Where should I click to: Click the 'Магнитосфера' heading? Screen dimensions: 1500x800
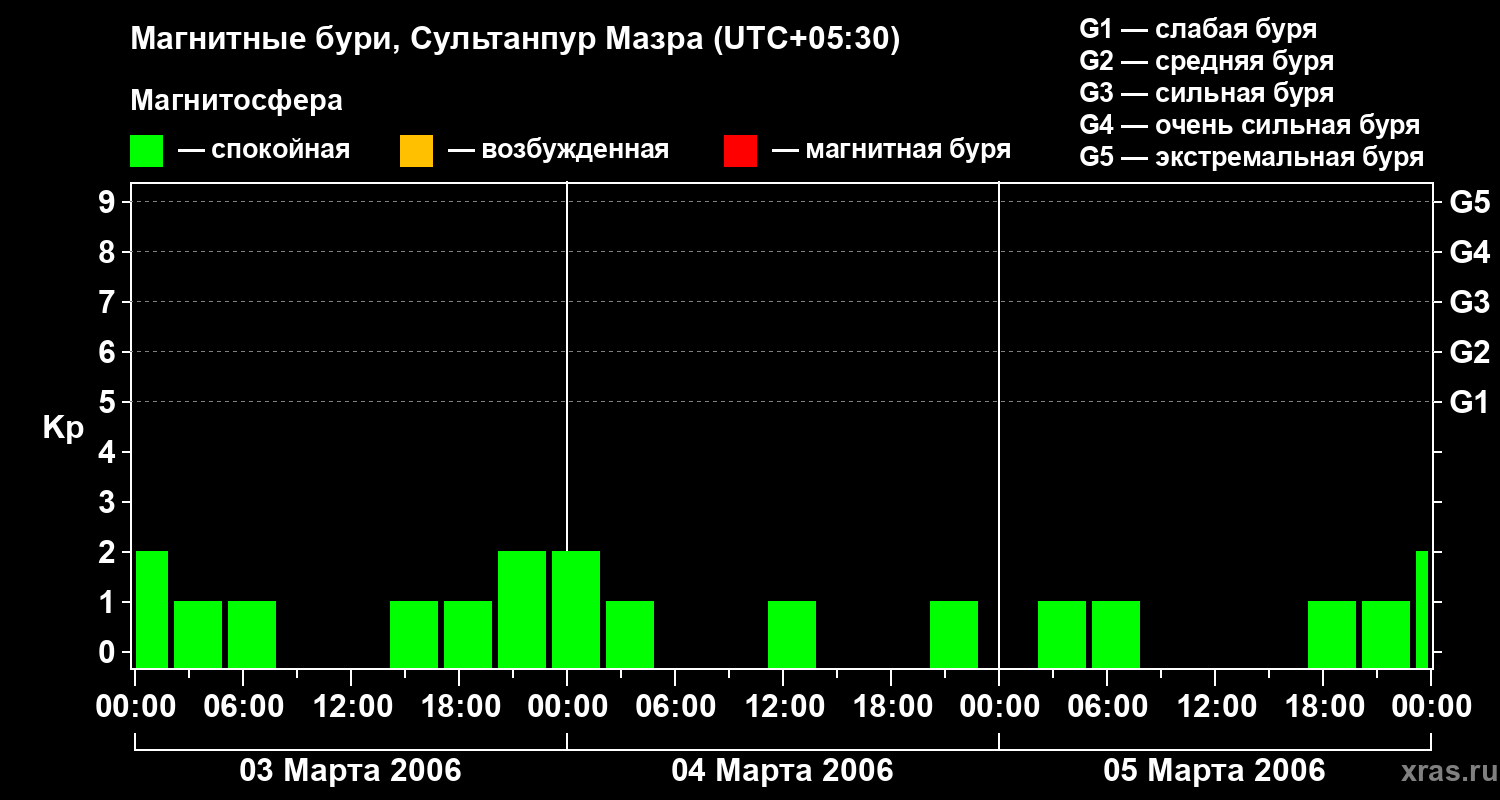pos(236,101)
